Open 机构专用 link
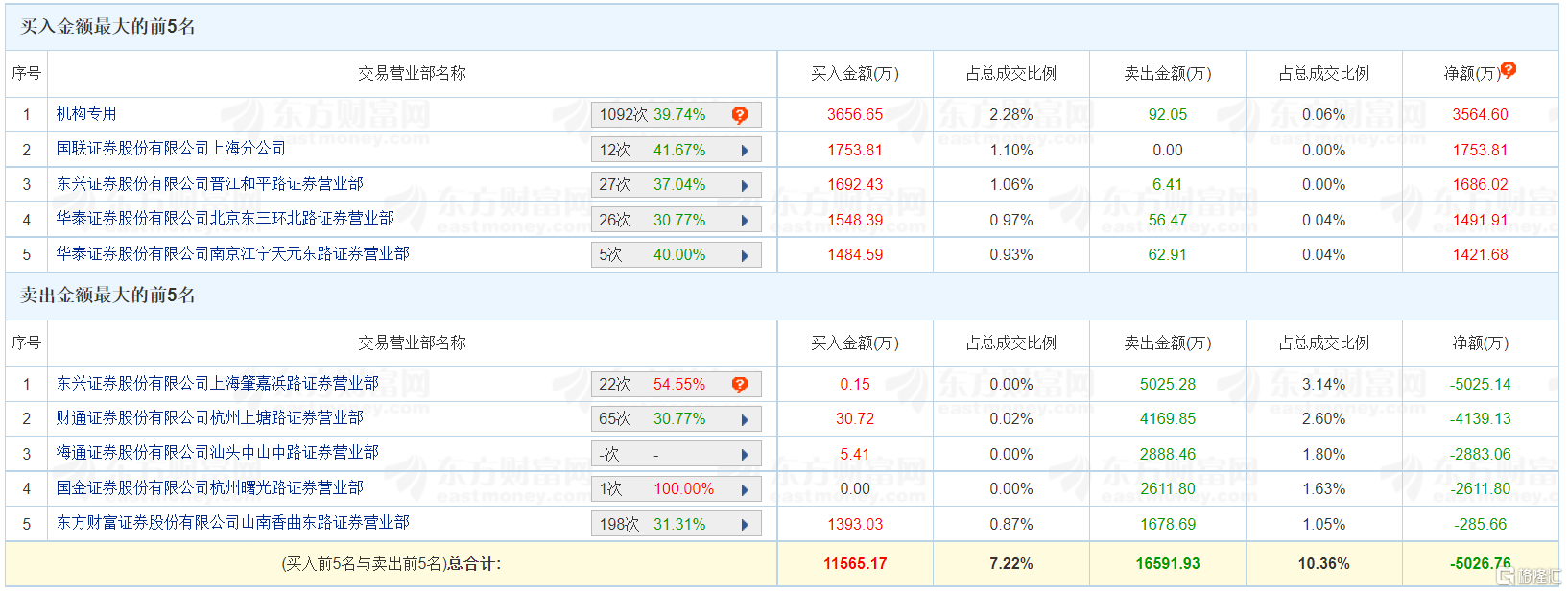Image resolution: width=1568 pixels, height=592 pixels. (x=86, y=113)
